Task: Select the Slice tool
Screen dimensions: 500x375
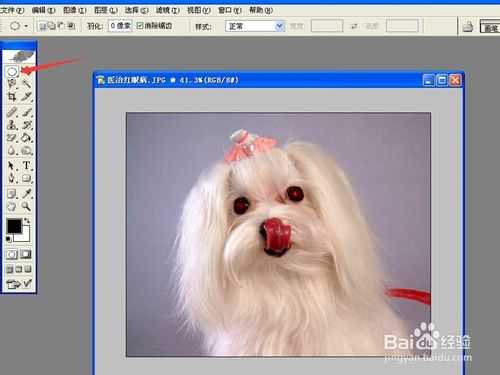Action: (x=27, y=97)
